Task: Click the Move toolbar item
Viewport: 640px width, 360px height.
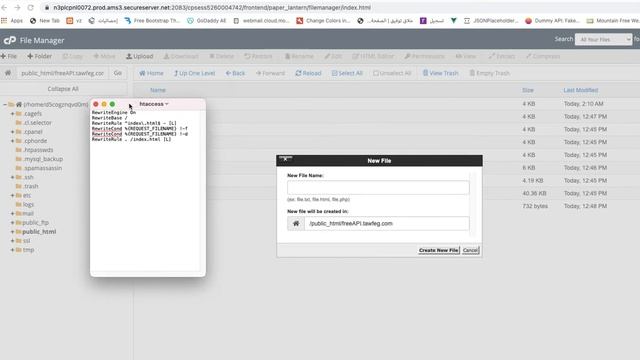Action: point(104,56)
